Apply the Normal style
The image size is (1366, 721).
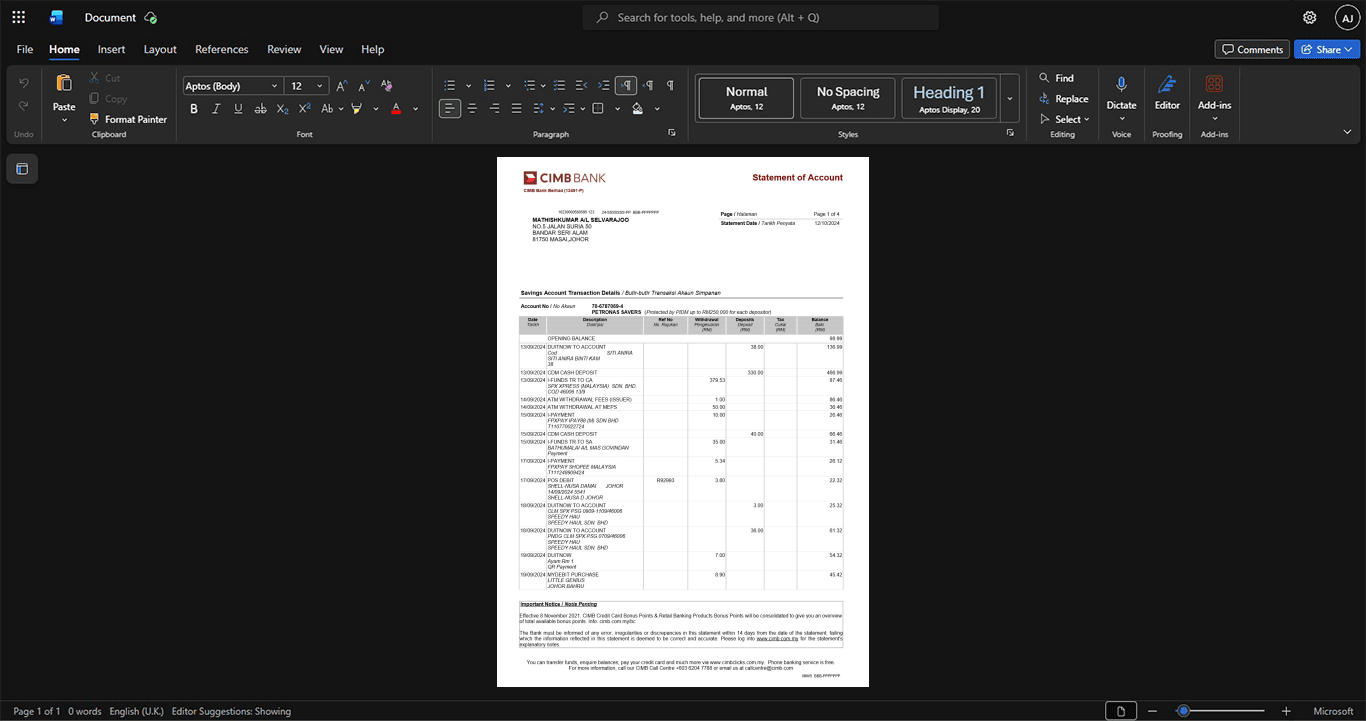746,99
